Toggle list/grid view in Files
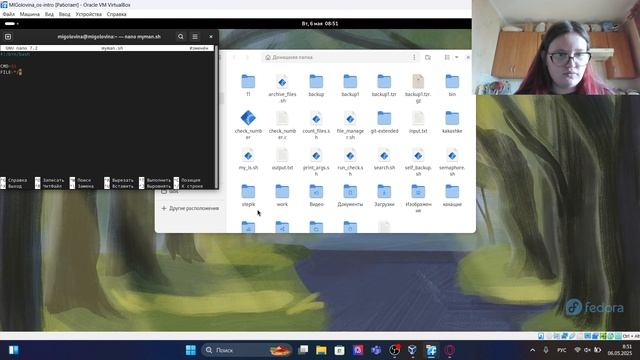The width and height of the screenshot is (640, 360). [x=447, y=58]
